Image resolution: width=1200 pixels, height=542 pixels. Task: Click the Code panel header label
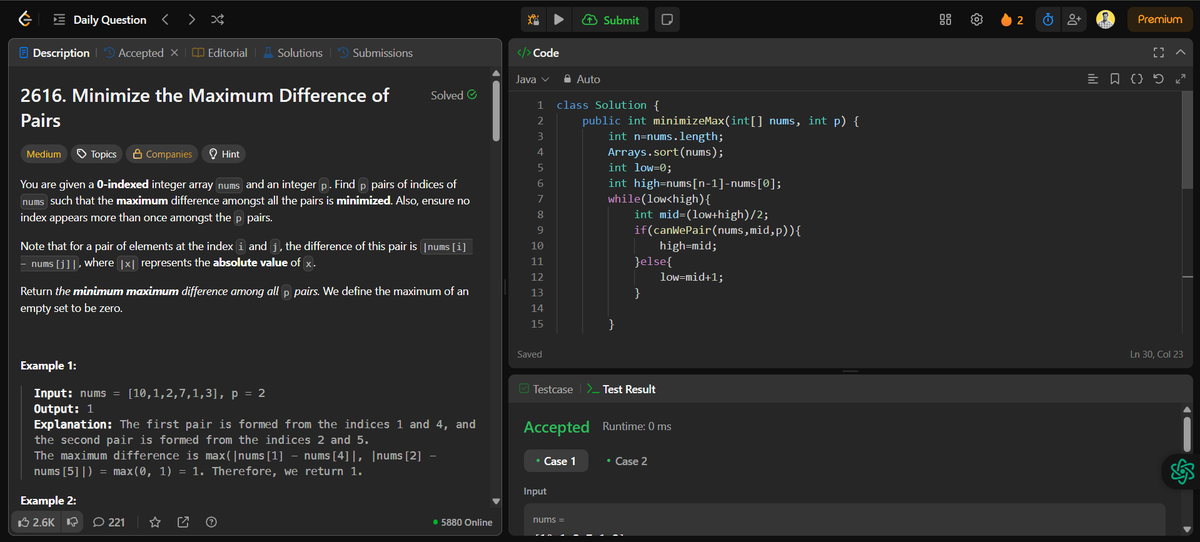pyautogui.click(x=538, y=53)
